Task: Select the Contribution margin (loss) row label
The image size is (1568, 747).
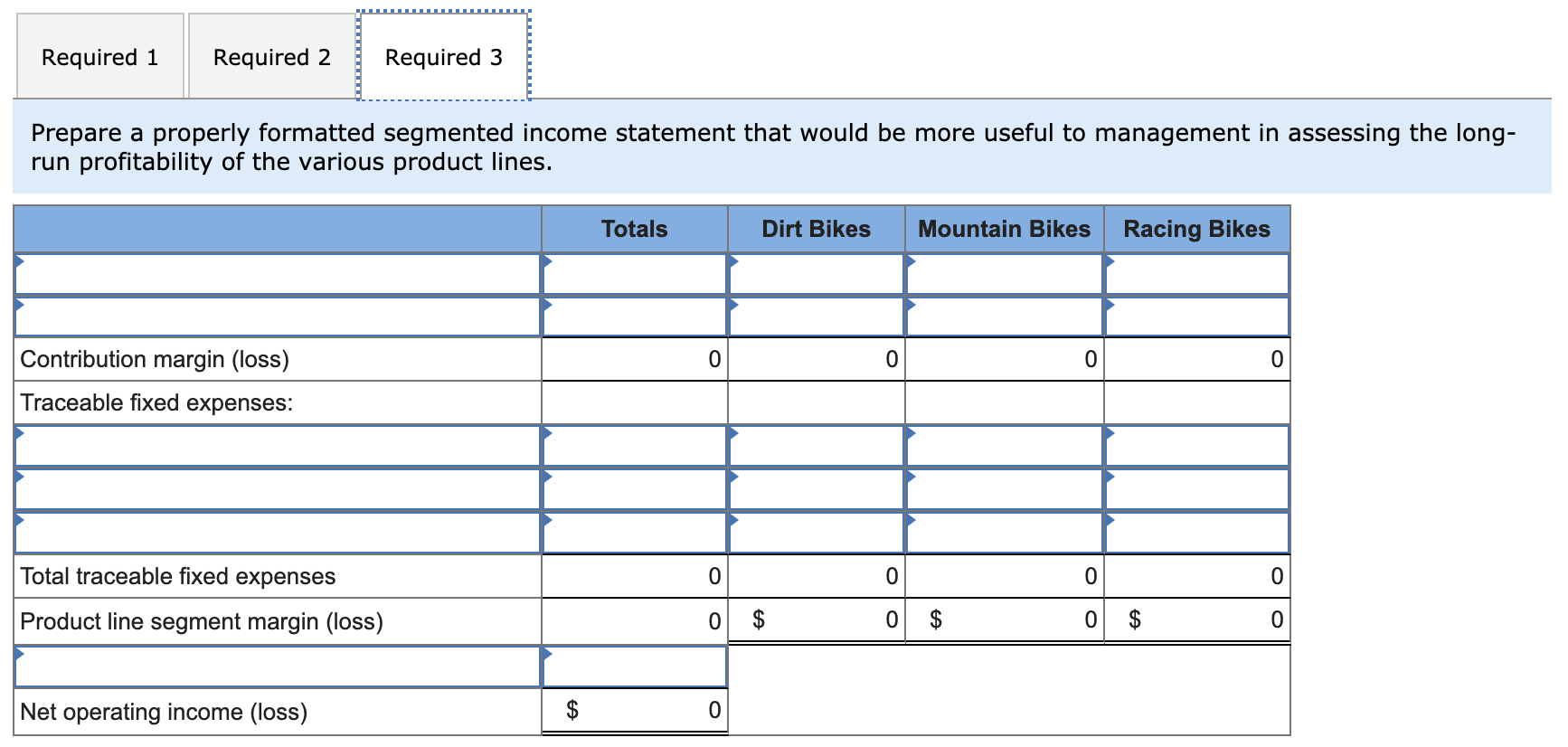Action: click(x=155, y=359)
